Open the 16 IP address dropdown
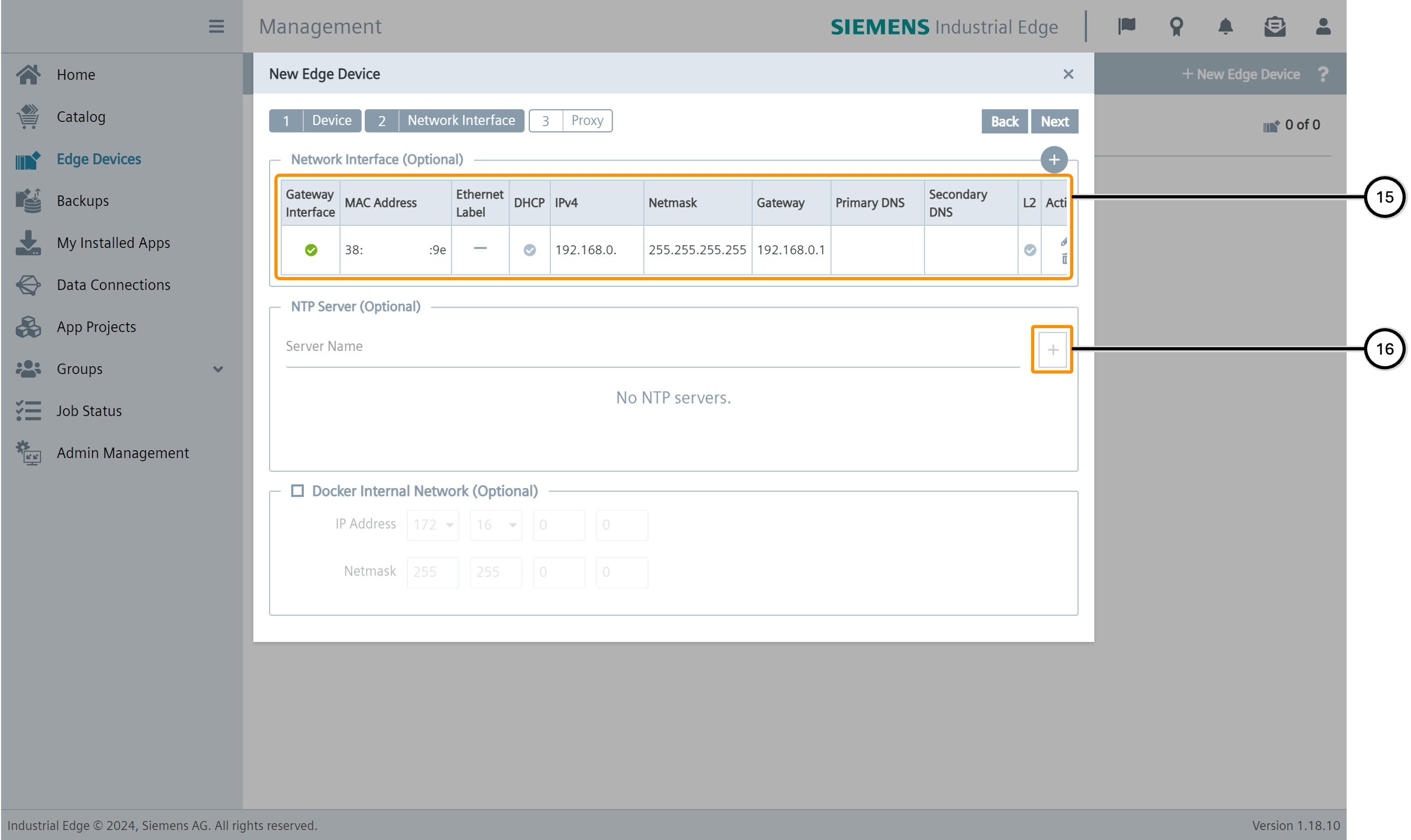The height and width of the screenshot is (840, 1411). click(496, 524)
